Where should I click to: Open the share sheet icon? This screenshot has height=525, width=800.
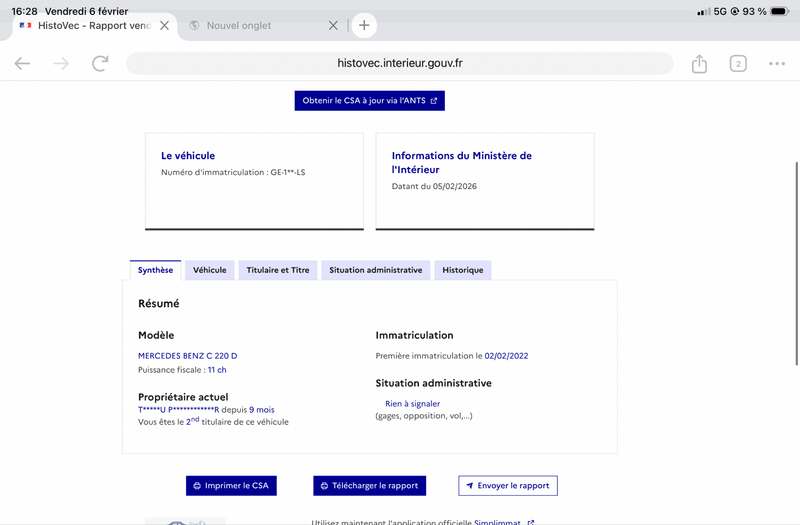coord(699,64)
